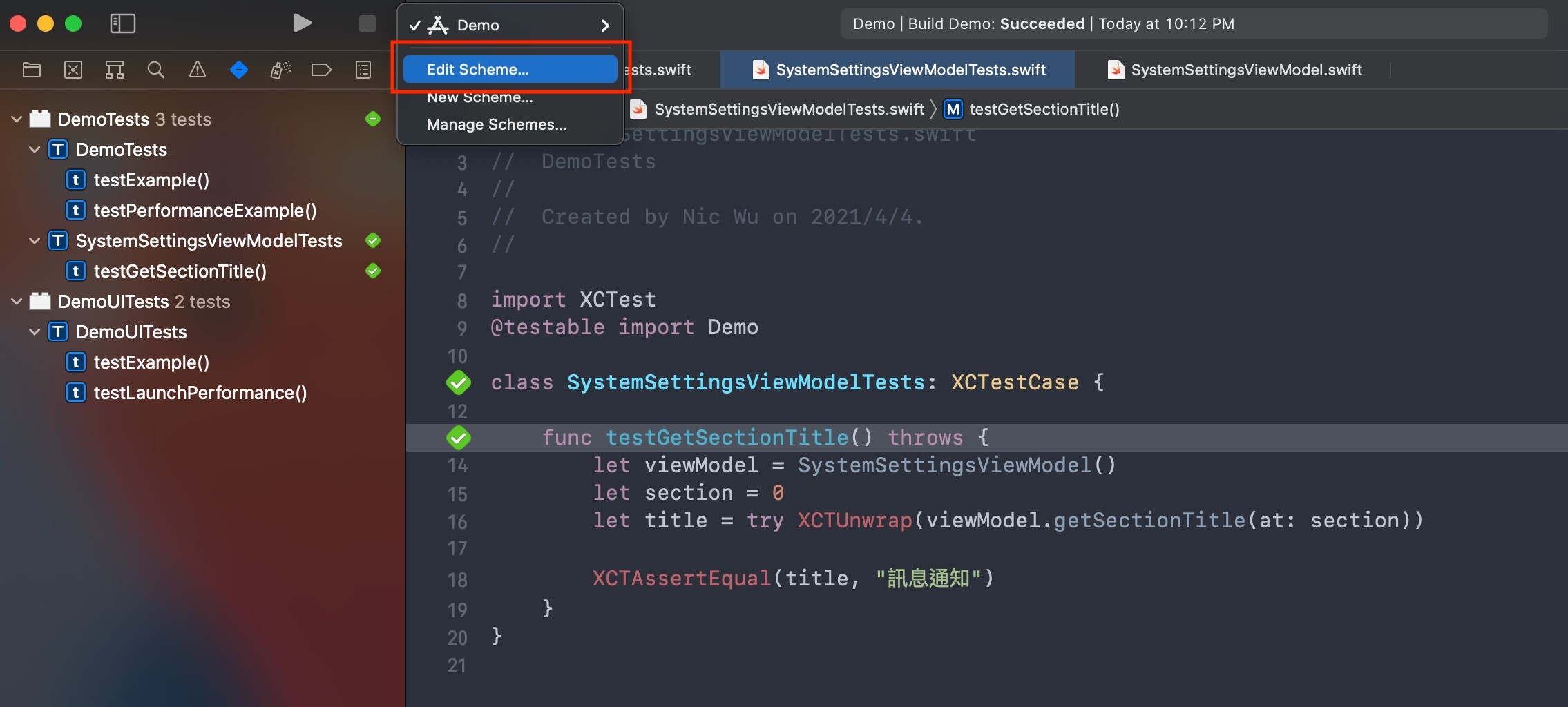Screen dimensions: 1568x707
Task: Collapse the DemoUITests bundle group
Action: tap(17, 302)
